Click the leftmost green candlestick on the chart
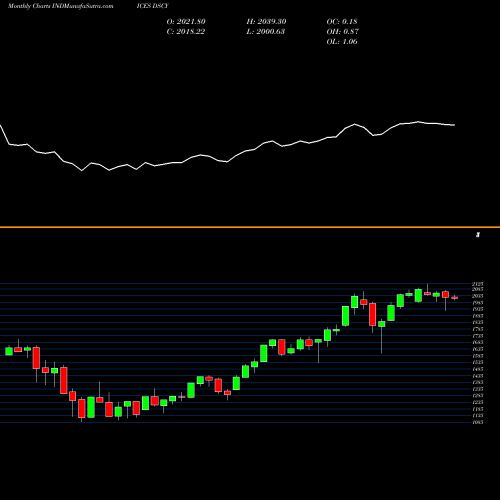Image resolution: width=500 pixels, height=500 pixels. [9, 351]
